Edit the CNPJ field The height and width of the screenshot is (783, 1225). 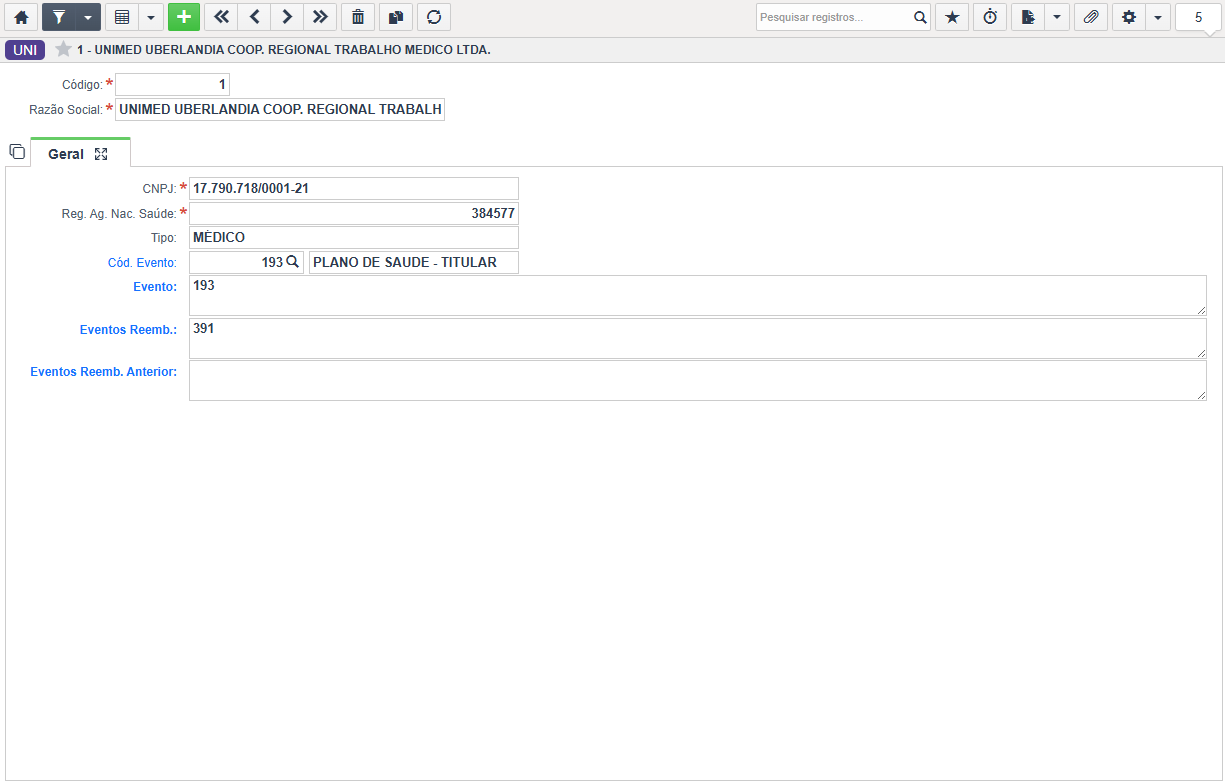354,188
